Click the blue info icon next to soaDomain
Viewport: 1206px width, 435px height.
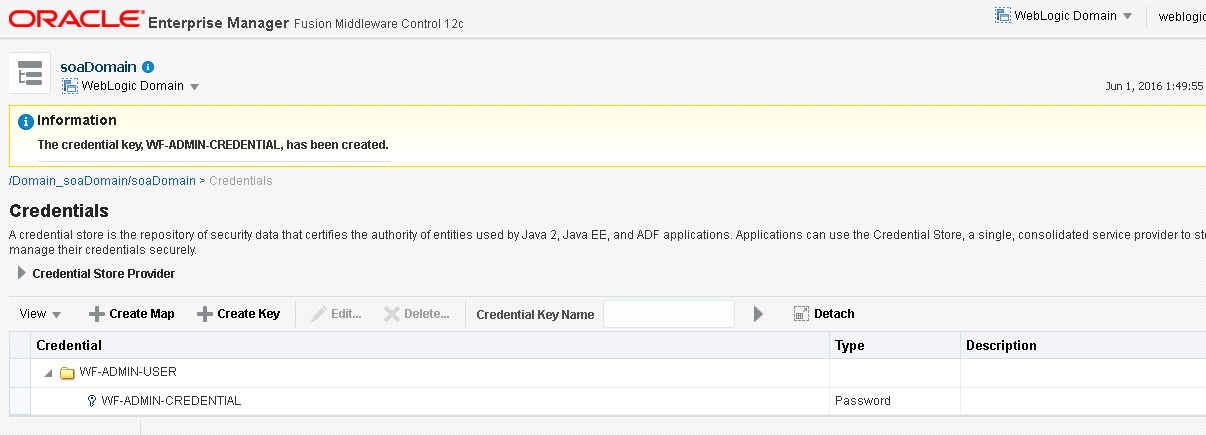(148, 67)
